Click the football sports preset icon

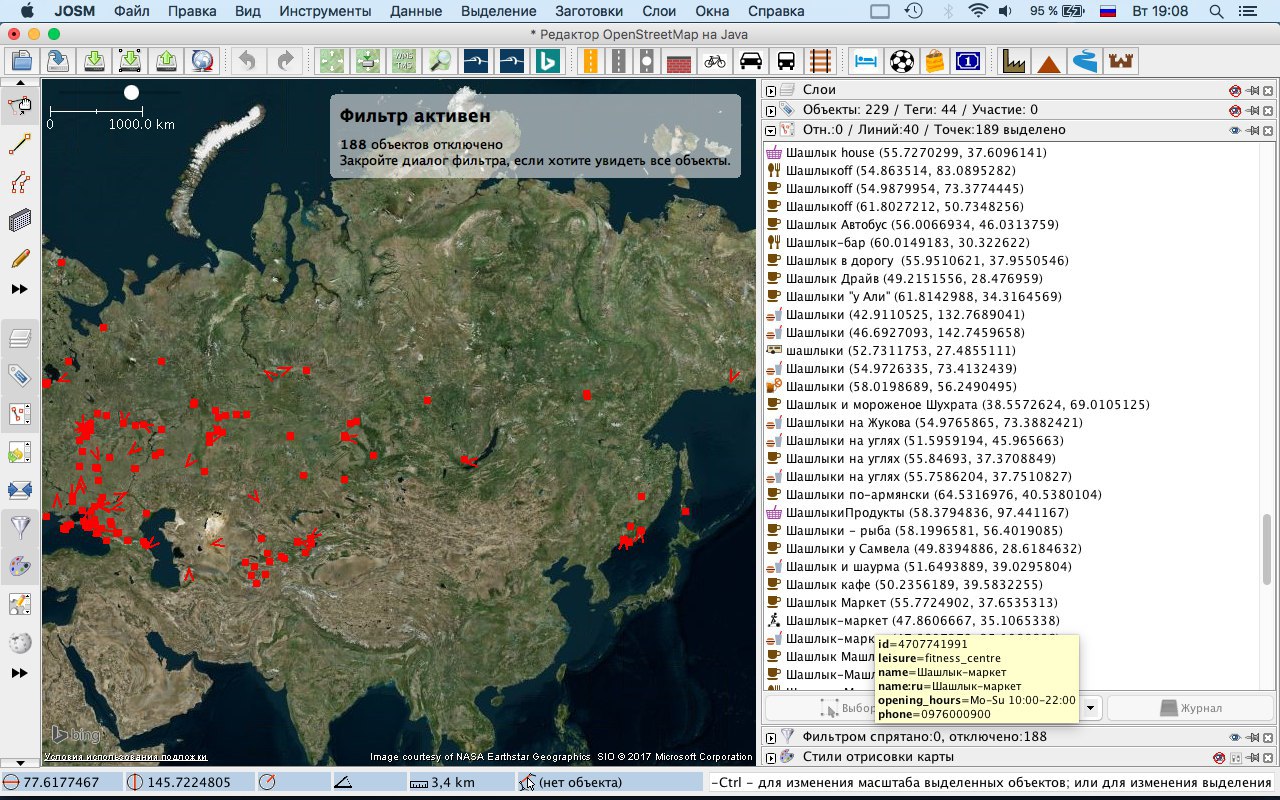point(901,61)
